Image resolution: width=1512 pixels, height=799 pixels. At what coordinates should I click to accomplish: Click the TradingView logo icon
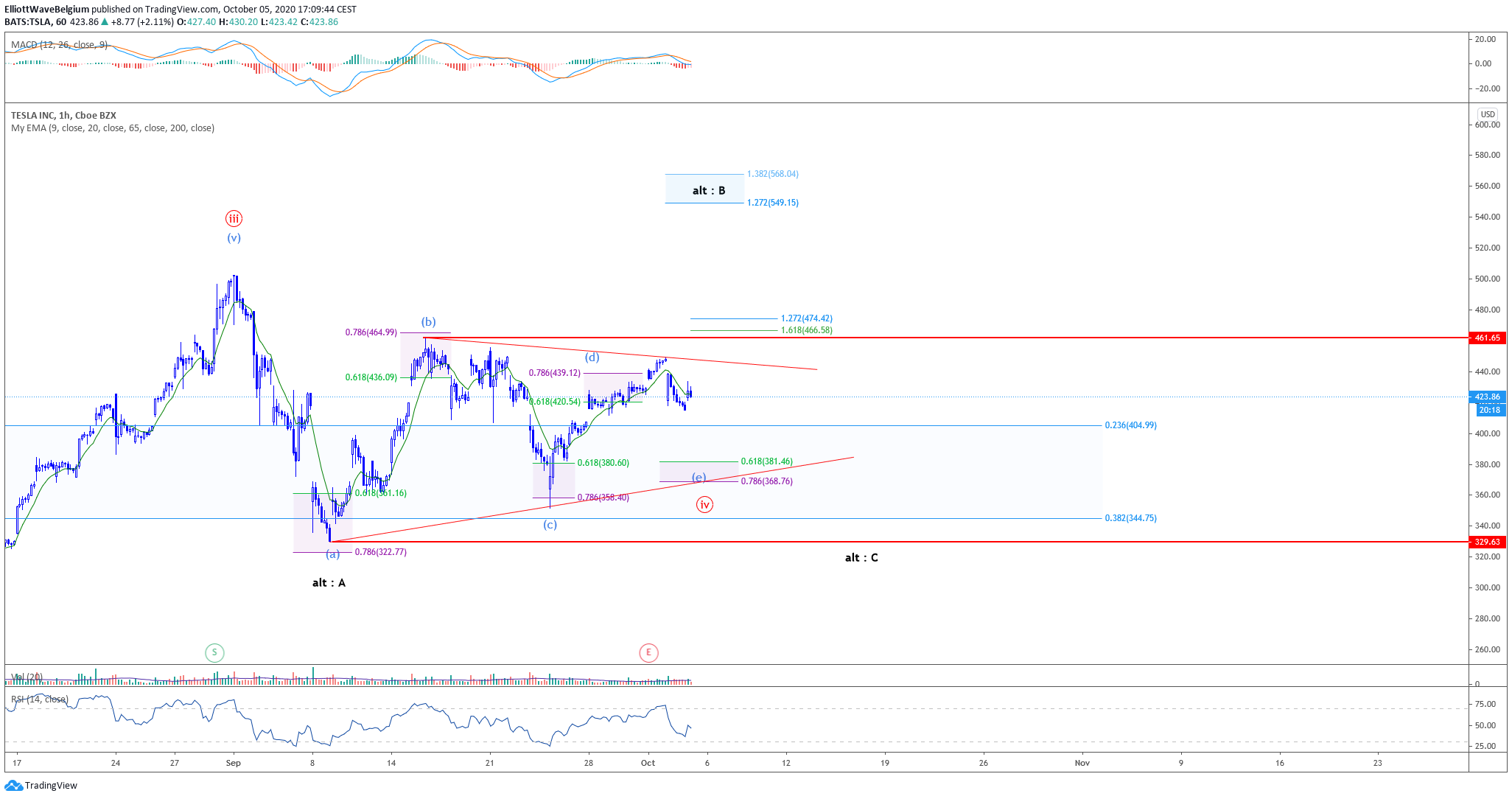click(13, 786)
